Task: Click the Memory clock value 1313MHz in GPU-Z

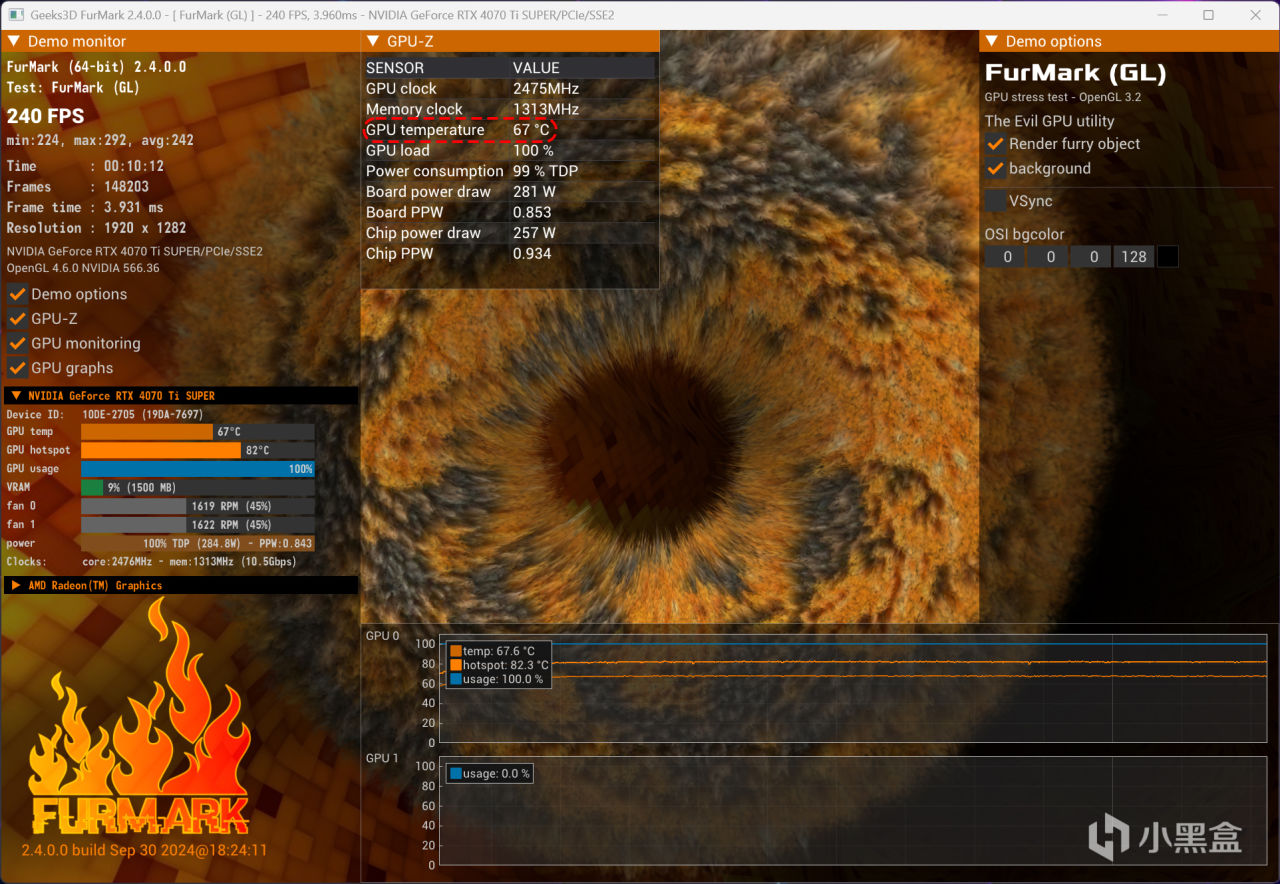Action: coord(546,109)
